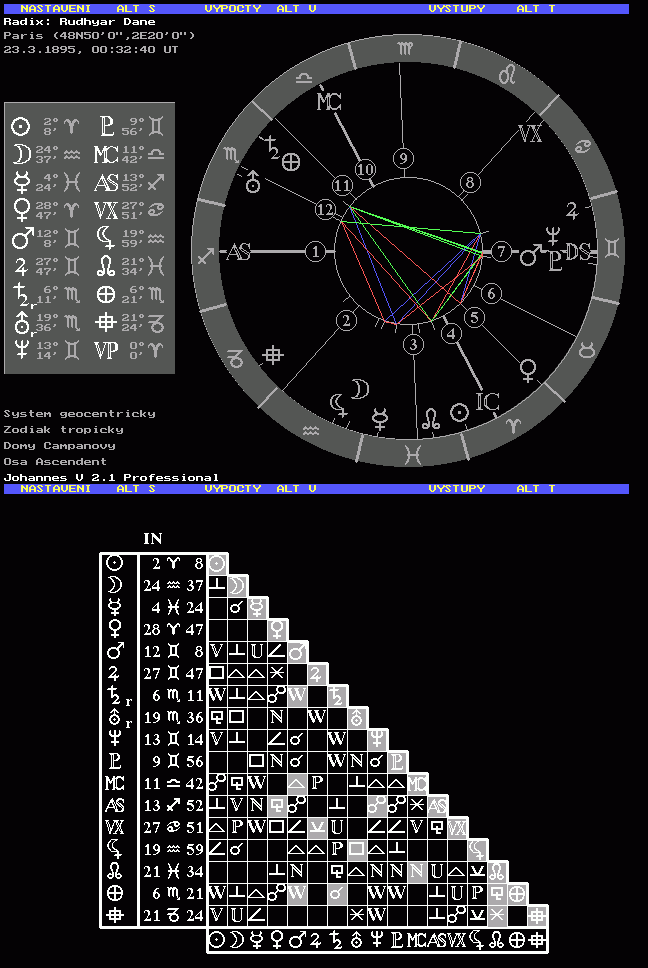This screenshot has width=648, height=968.
Task: Select the Venus glyph on the chart wheel
Action: coord(528,371)
